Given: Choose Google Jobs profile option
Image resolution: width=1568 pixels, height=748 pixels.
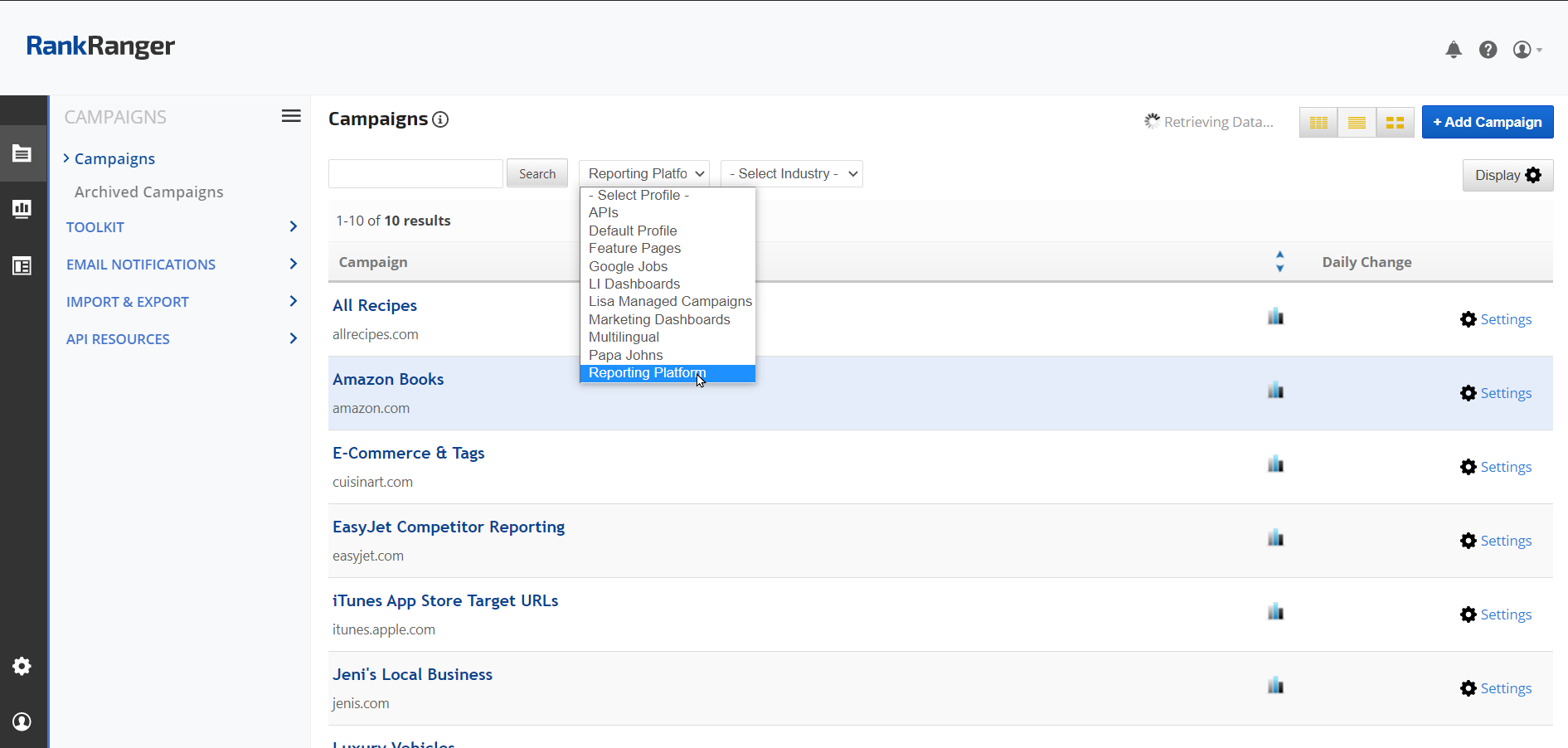Looking at the screenshot, I should click(628, 267).
